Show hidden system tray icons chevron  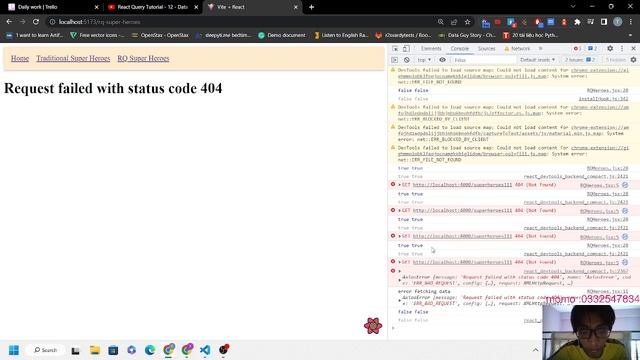(535, 350)
